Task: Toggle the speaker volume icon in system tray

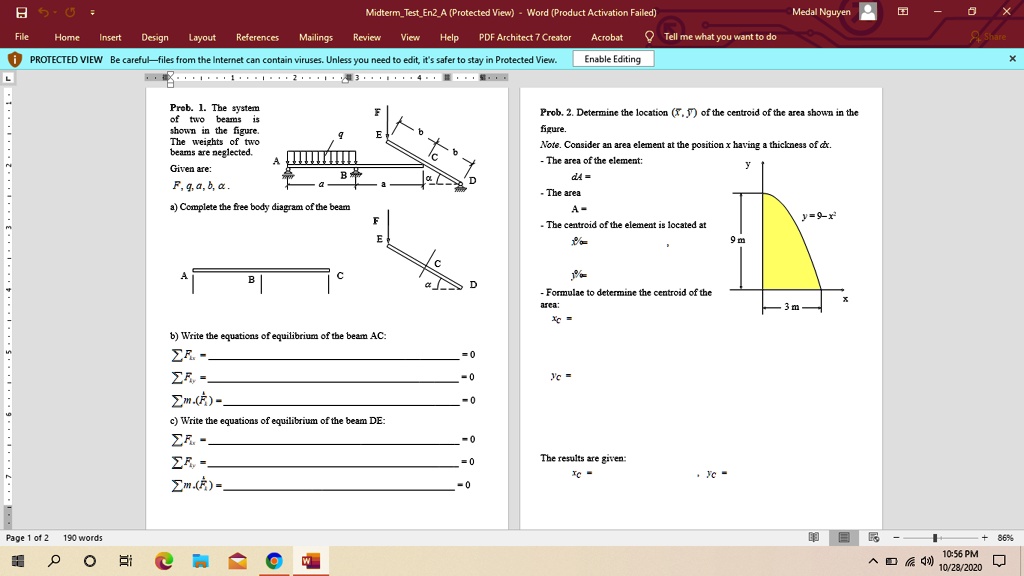Action: [926, 561]
